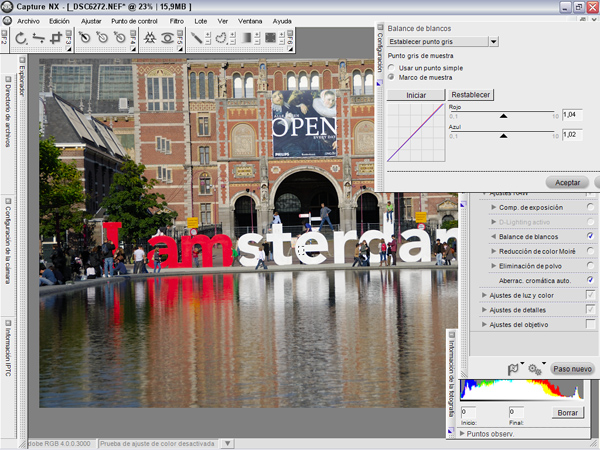Click the Iniciar button
Screen dimensions: 600x450
tap(416, 95)
